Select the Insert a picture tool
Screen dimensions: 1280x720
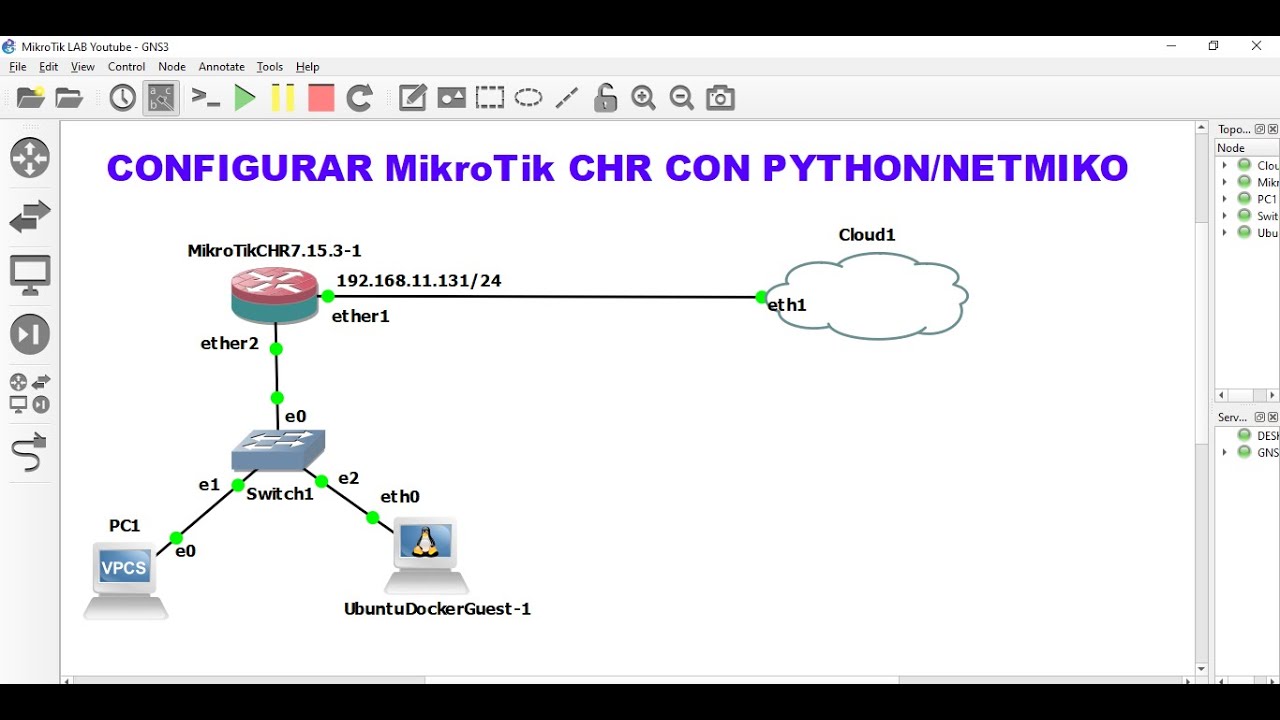coord(451,98)
